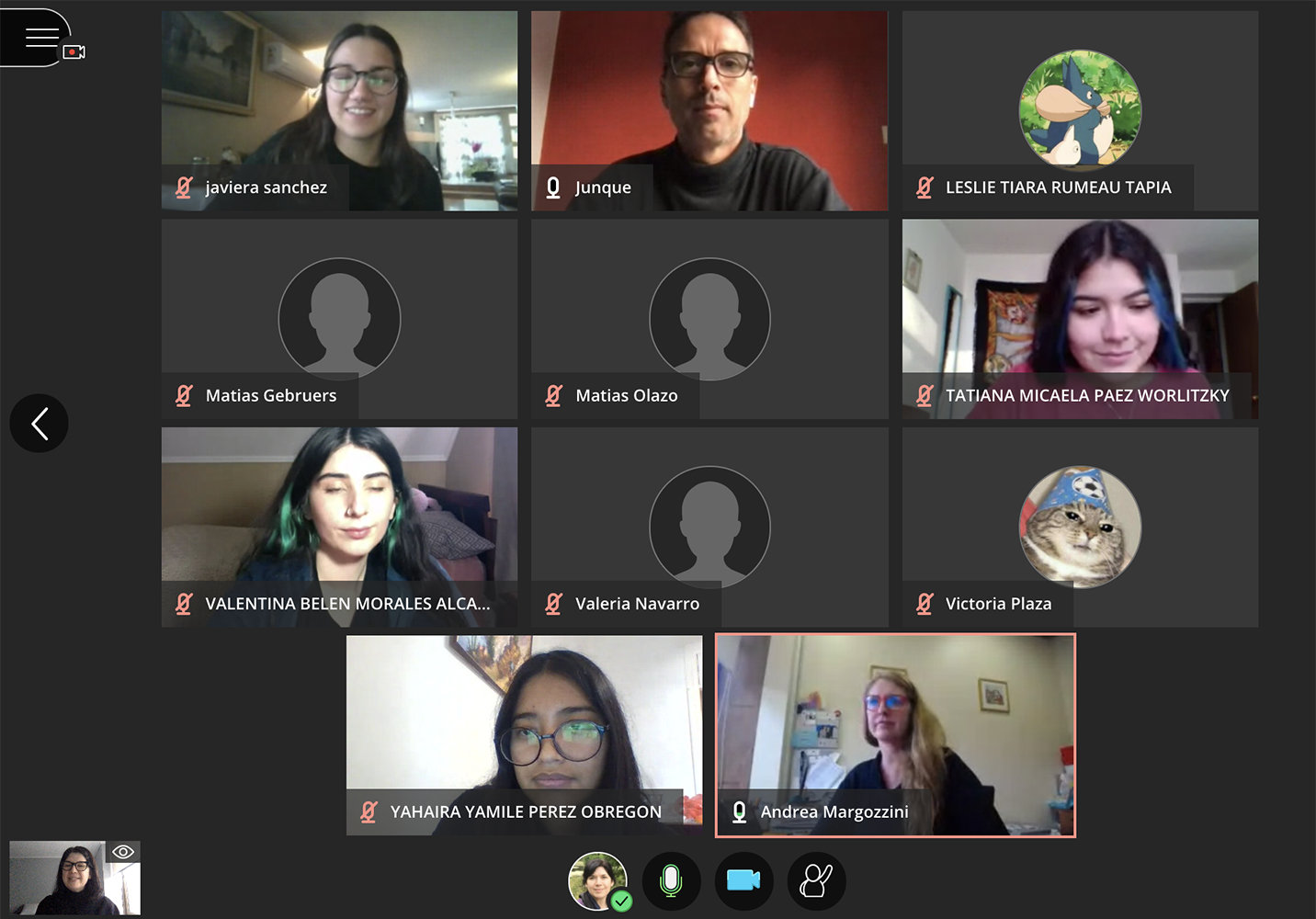Click my self-view video thumbnail
Screen dimensions: 1316x919
[75, 878]
